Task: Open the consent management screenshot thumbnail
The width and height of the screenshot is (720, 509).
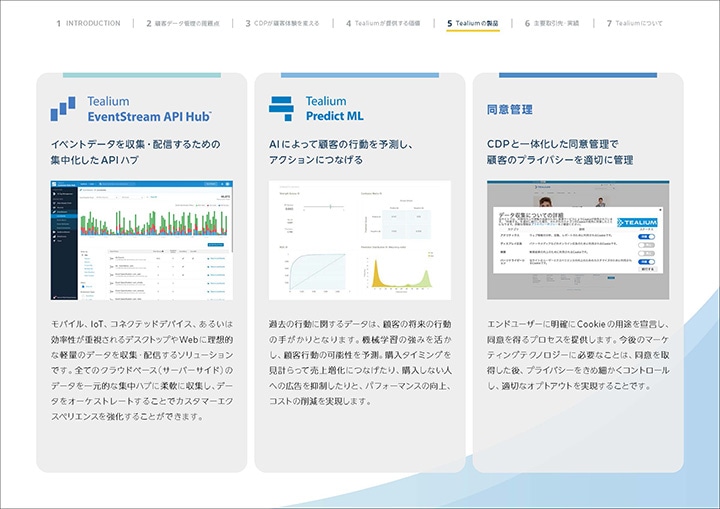Action: pos(578,240)
